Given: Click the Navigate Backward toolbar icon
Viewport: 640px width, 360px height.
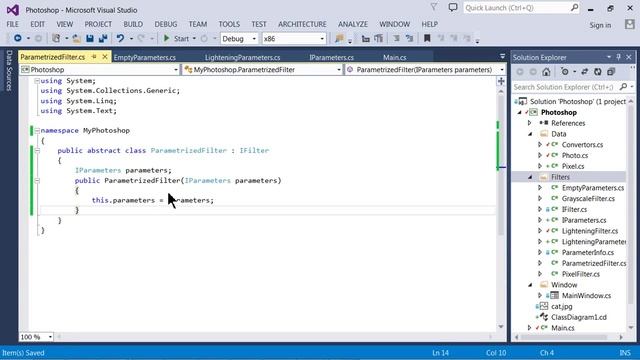Looking at the screenshot, I should tap(18, 38).
